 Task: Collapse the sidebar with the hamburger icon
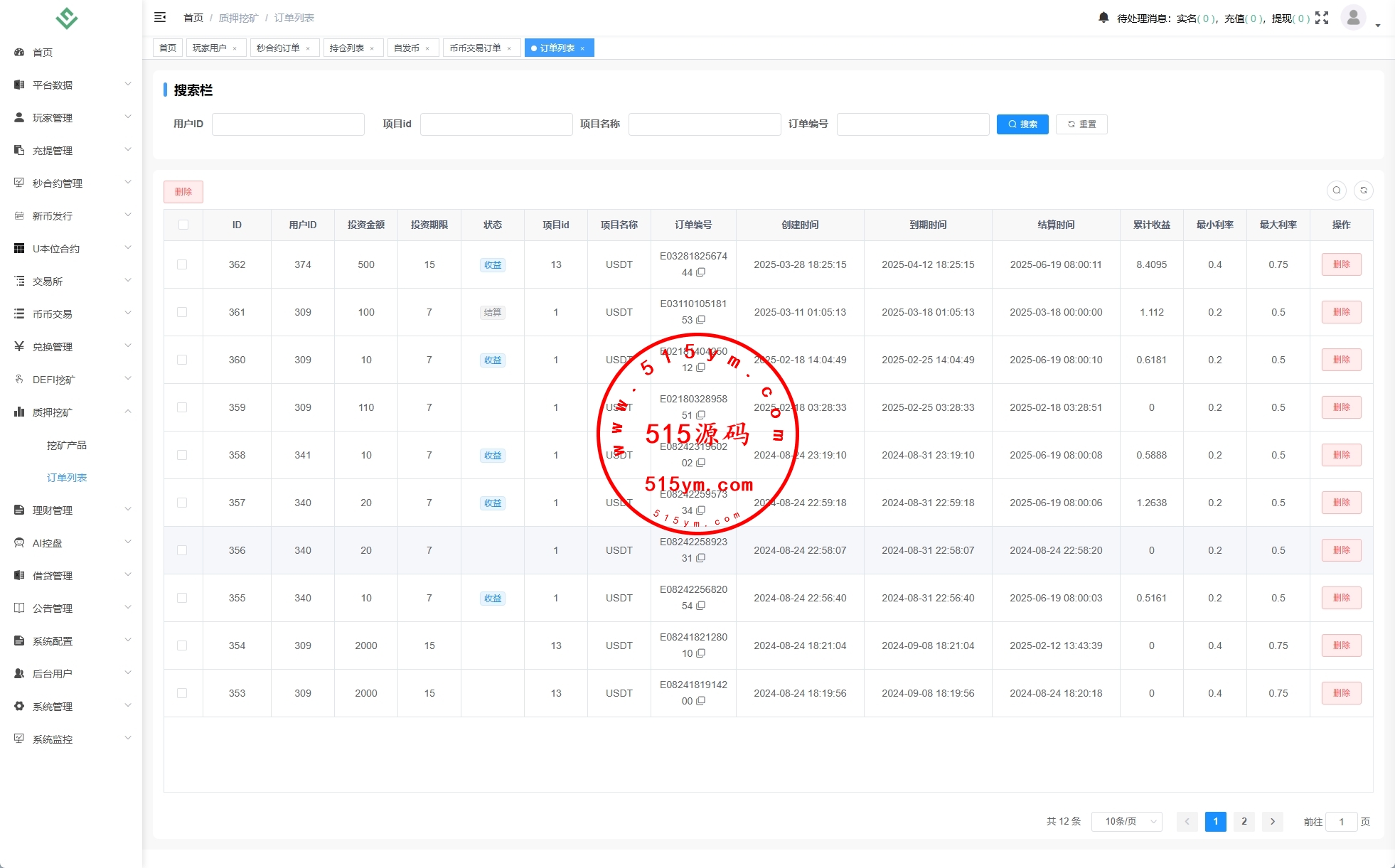160,17
